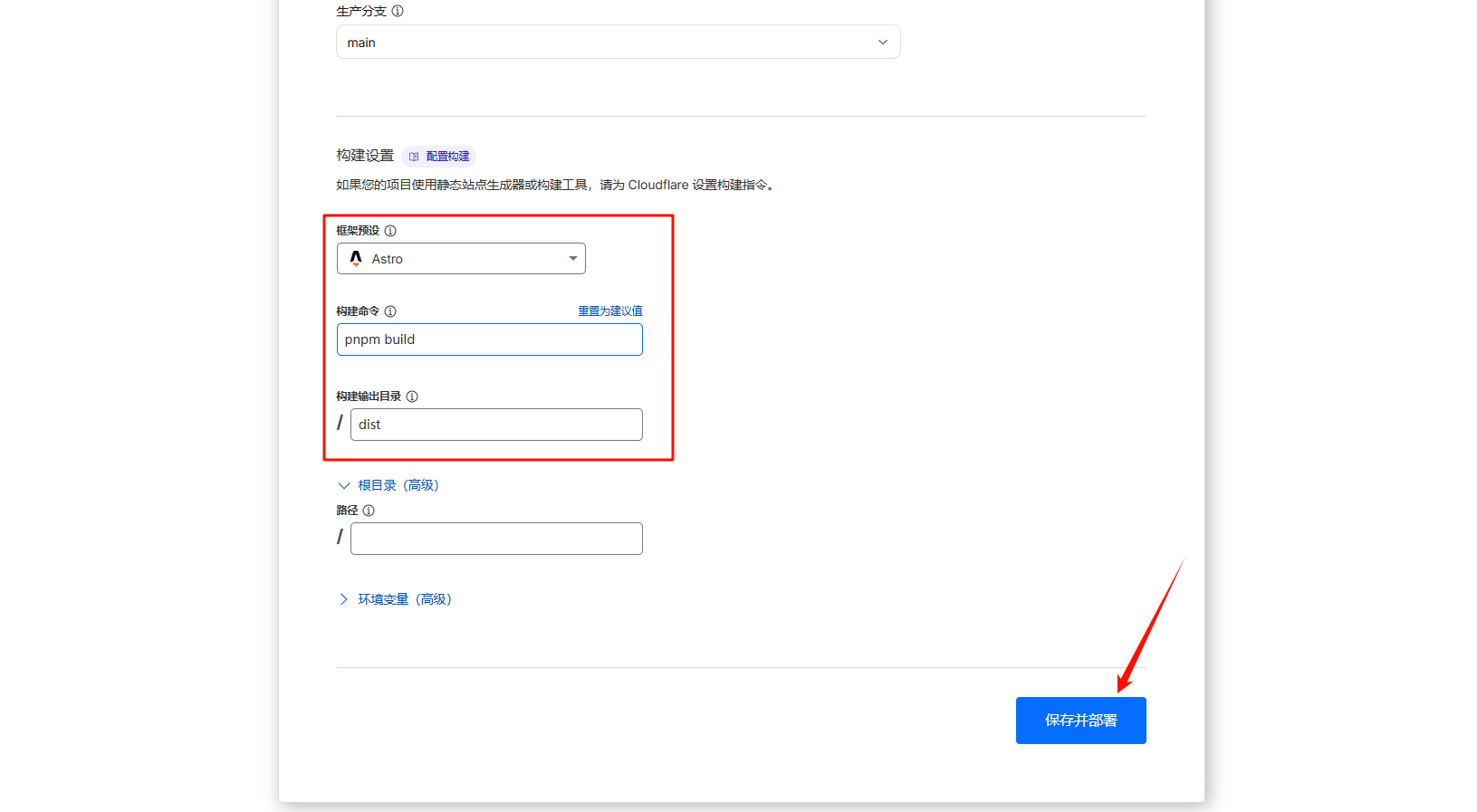Click info icon next to 路径
1477x812 pixels.
(369, 511)
